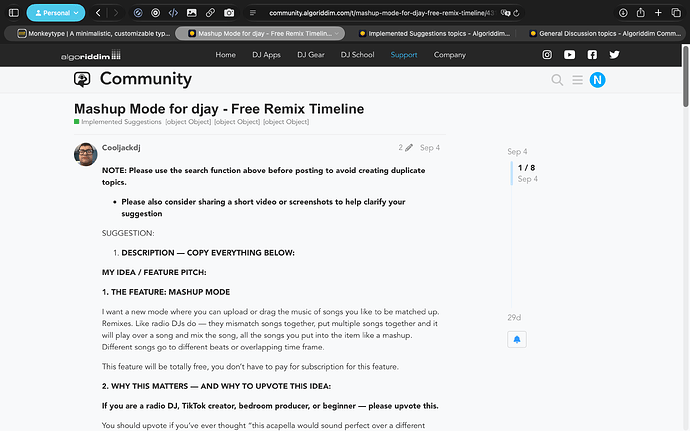Click the Community chat bubble logo
The image size is (690, 431).
[82, 79]
